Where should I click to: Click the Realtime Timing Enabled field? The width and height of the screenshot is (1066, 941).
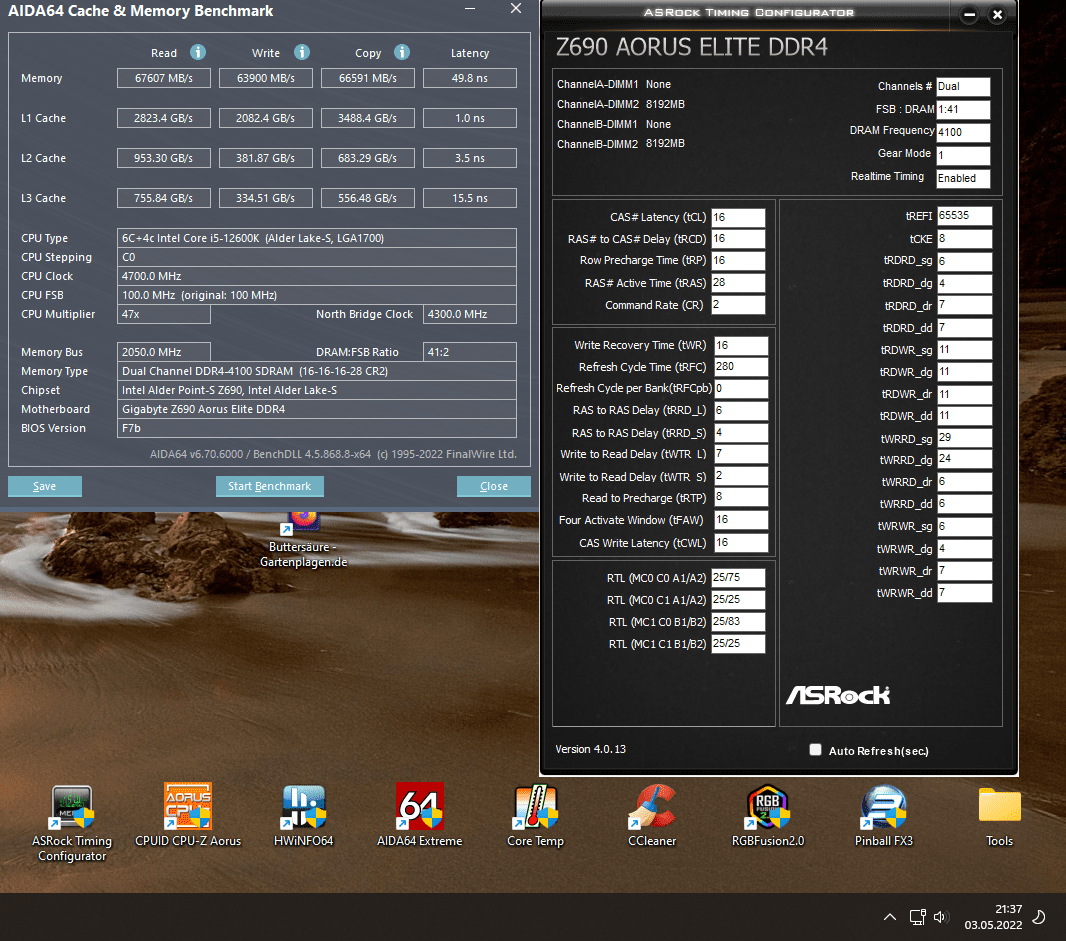point(963,178)
